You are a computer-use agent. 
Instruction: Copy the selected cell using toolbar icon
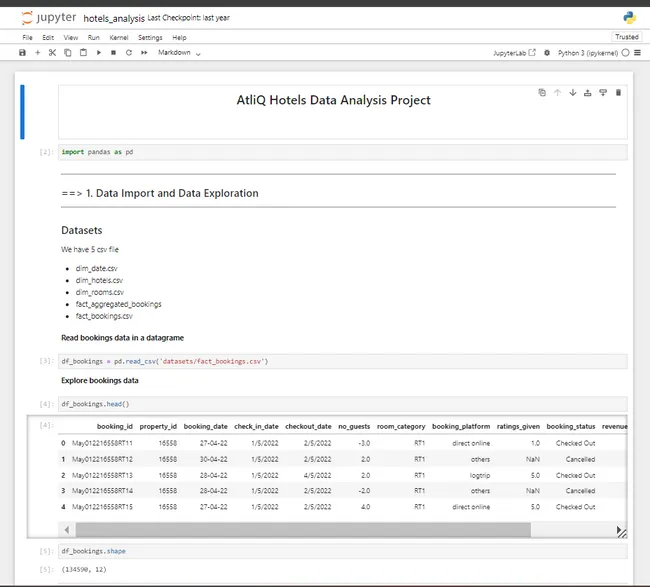[68, 53]
